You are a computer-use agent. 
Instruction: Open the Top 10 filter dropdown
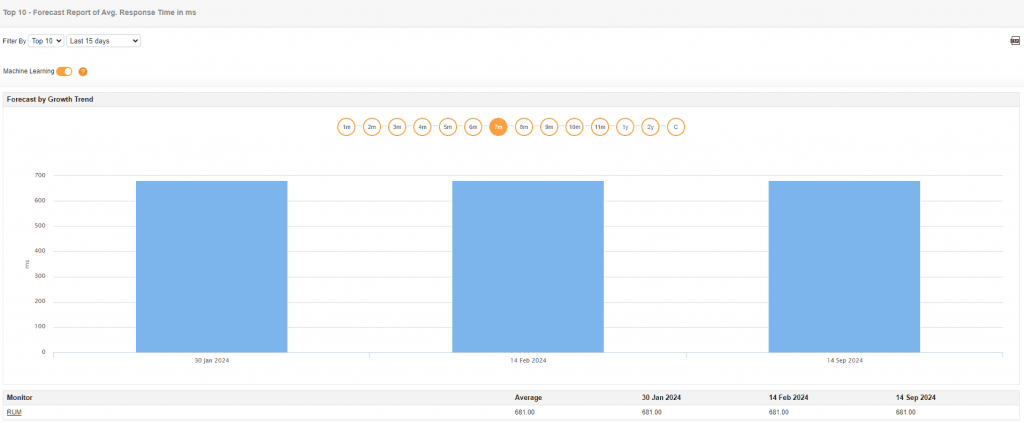[x=47, y=41]
